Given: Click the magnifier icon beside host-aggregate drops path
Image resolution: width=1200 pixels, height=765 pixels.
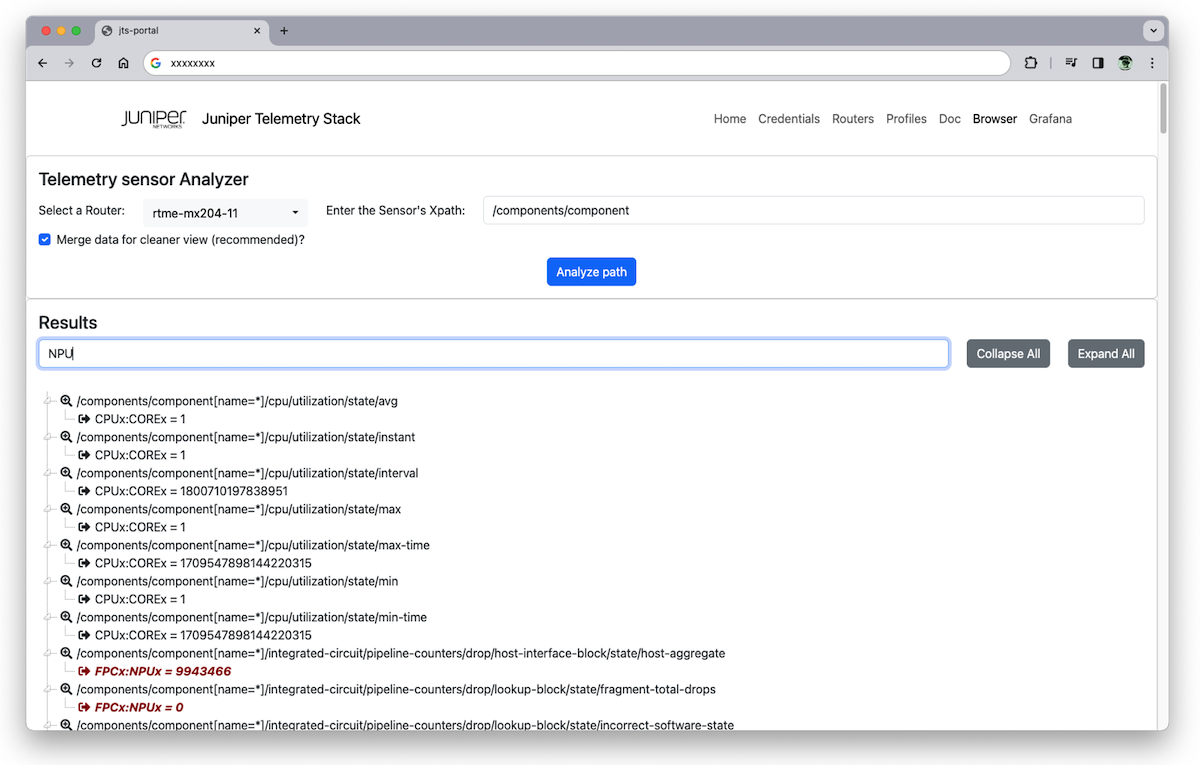Looking at the screenshot, I should (x=65, y=653).
